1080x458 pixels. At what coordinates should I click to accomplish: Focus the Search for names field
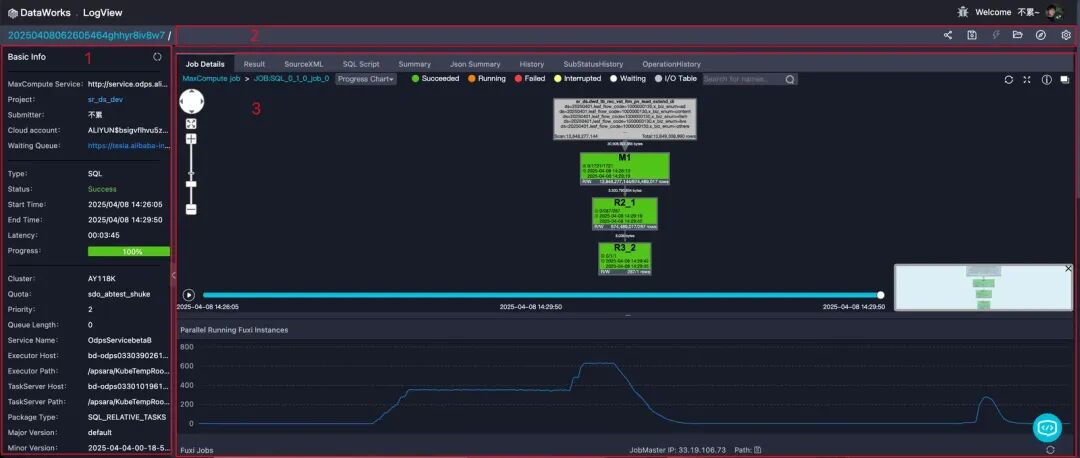(x=742, y=79)
